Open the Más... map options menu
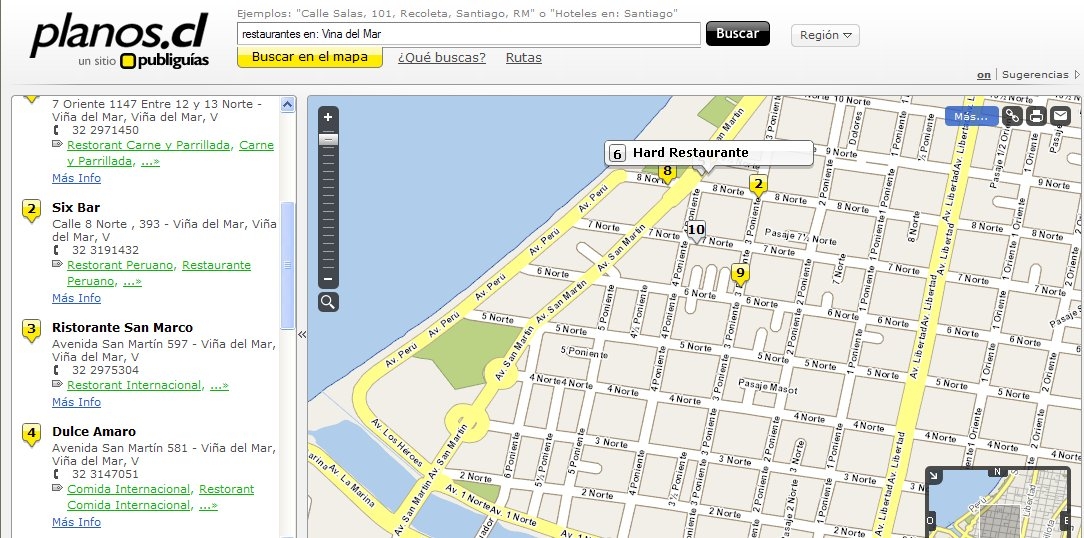Screen dimensions: 1084x538 (x=970, y=116)
